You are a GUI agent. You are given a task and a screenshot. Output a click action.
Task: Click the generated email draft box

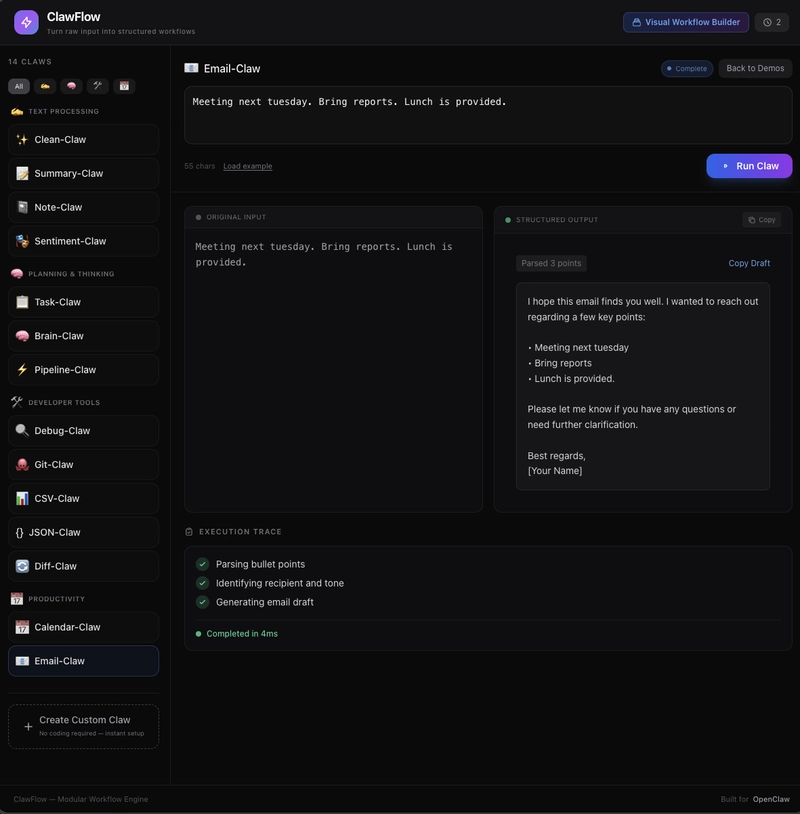(x=643, y=386)
